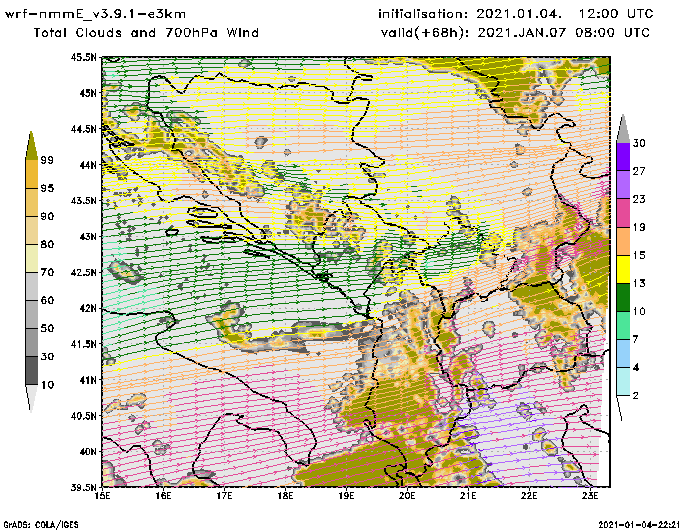
Task: Click the '2' wind legend label
Action: [x=635, y=396]
